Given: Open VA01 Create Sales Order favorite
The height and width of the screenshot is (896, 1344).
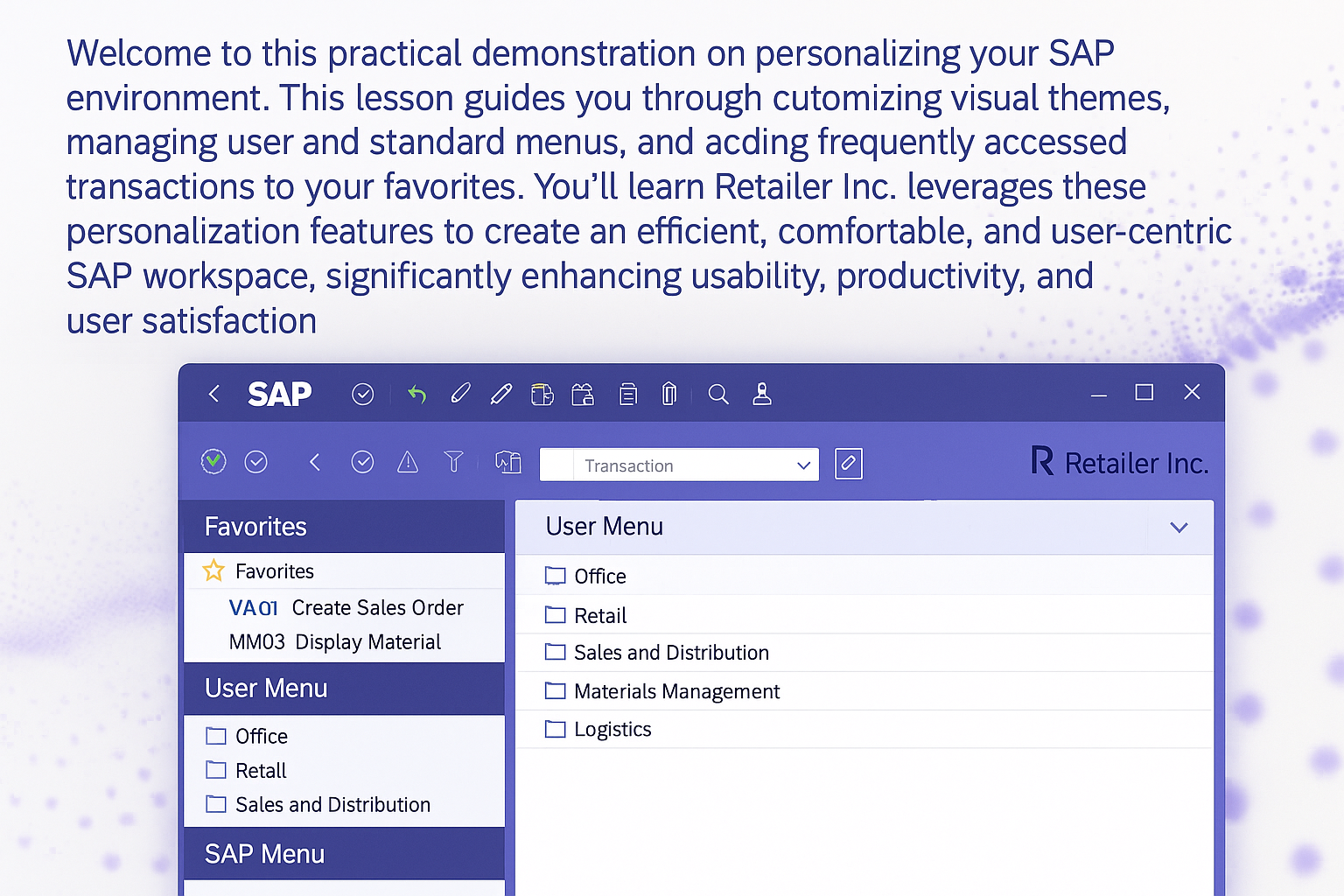Looking at the screenshot, I should pyautogui.click(x=346, y=607).
